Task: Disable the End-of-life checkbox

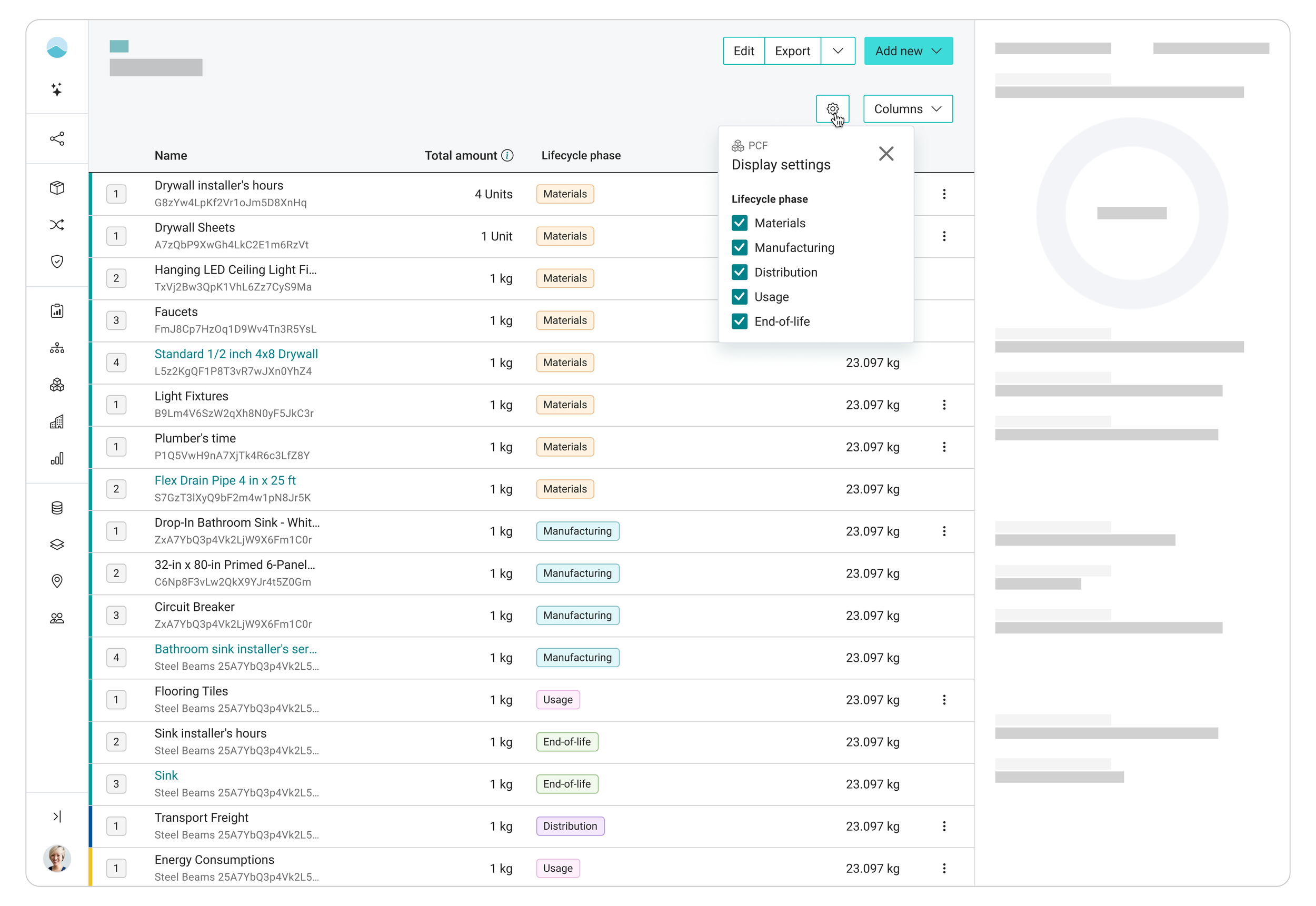Action: click(x=740, y=321)
